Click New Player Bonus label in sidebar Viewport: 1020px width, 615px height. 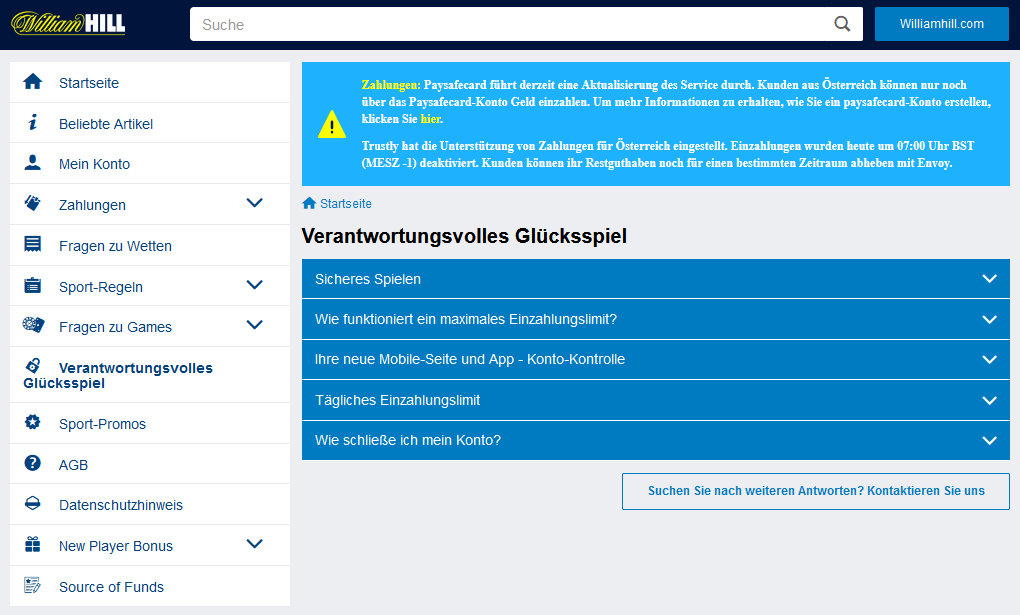click(x=116, y=546)
